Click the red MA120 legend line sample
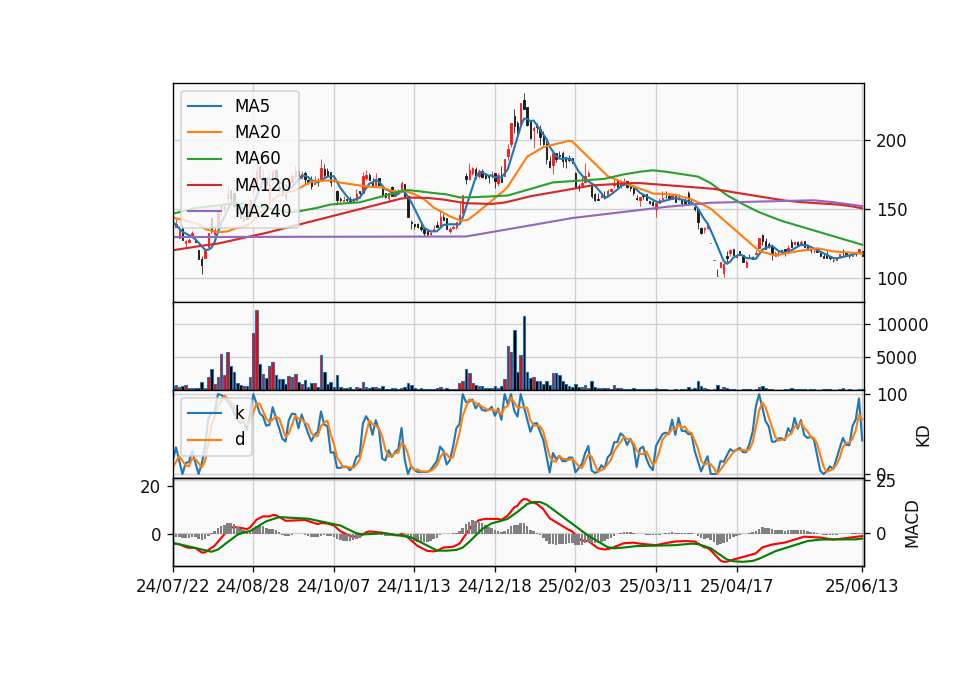 pyautogui.click(x=204, y=185)
